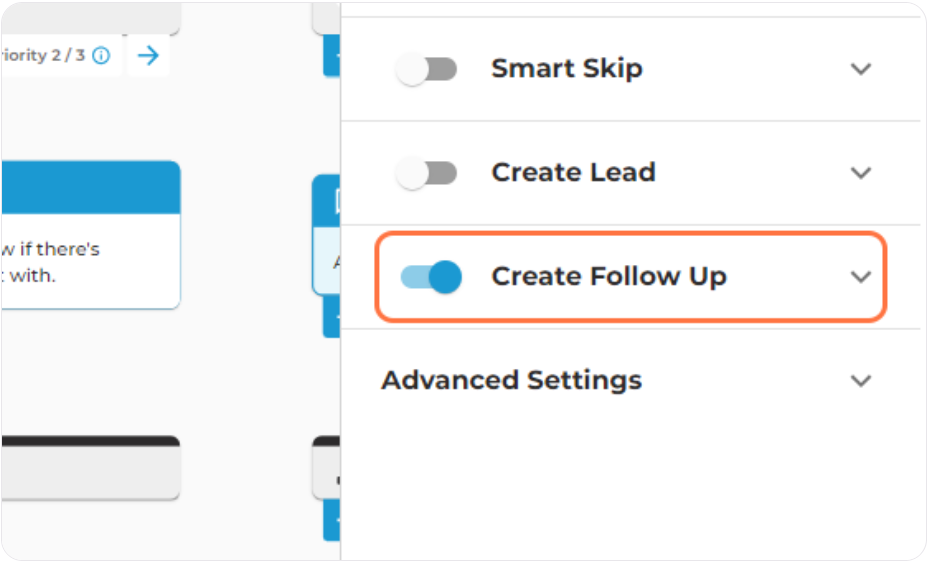The image size is (928, 564).
Task: Select the blue header of the left card
Action: 91,187
